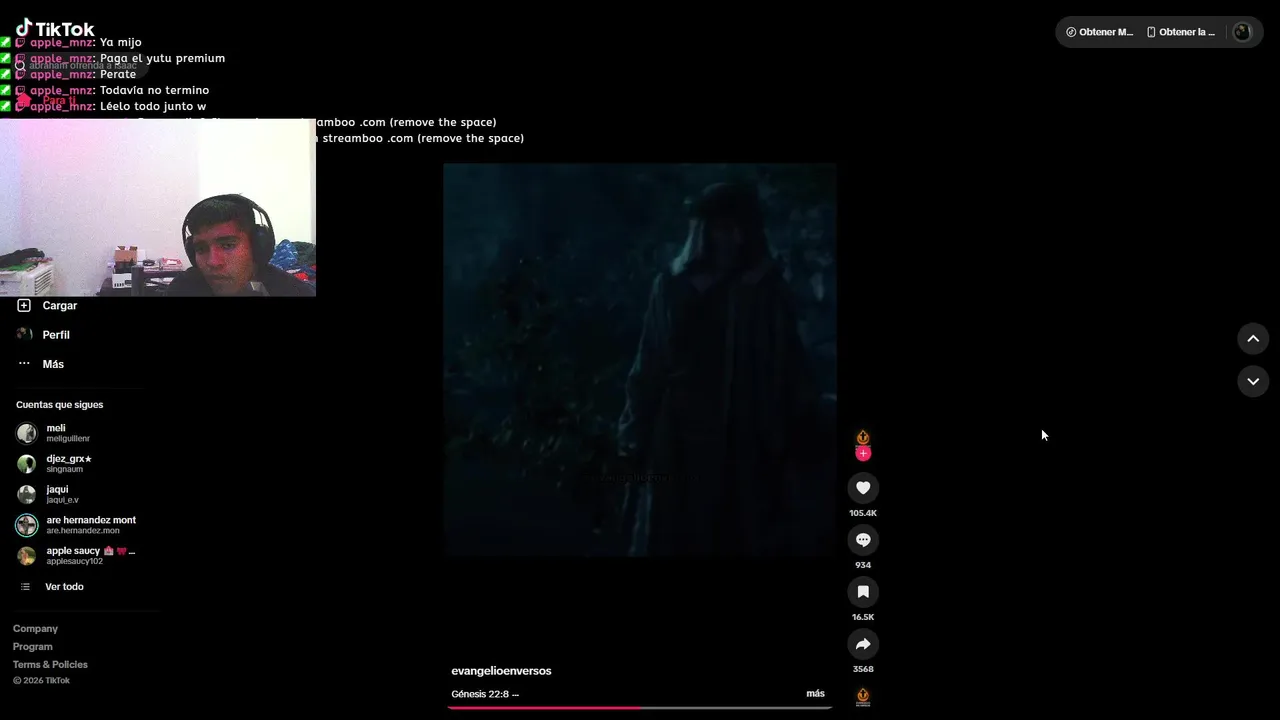1280x720 pixels.
Task: Click are.hernandez.mon username text
Action: pos(83,531)
